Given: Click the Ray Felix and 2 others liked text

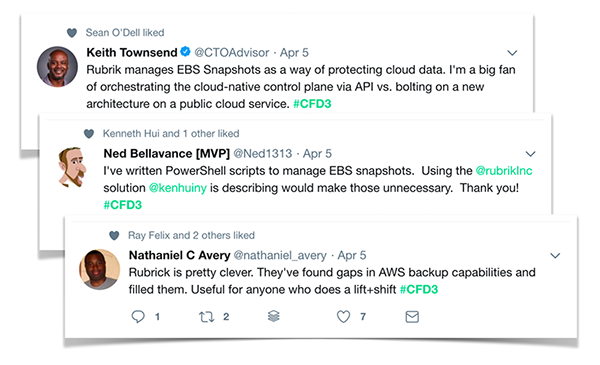Looking at the screenshot, I should (x=191, y=235).
